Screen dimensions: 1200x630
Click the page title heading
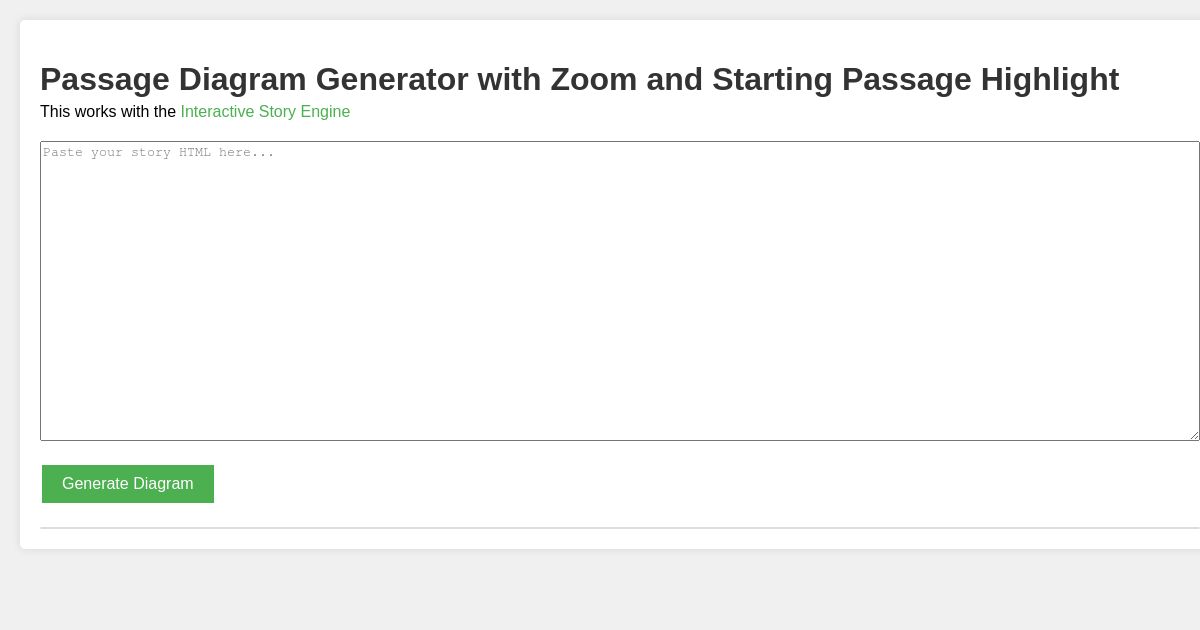pos(579,80)
